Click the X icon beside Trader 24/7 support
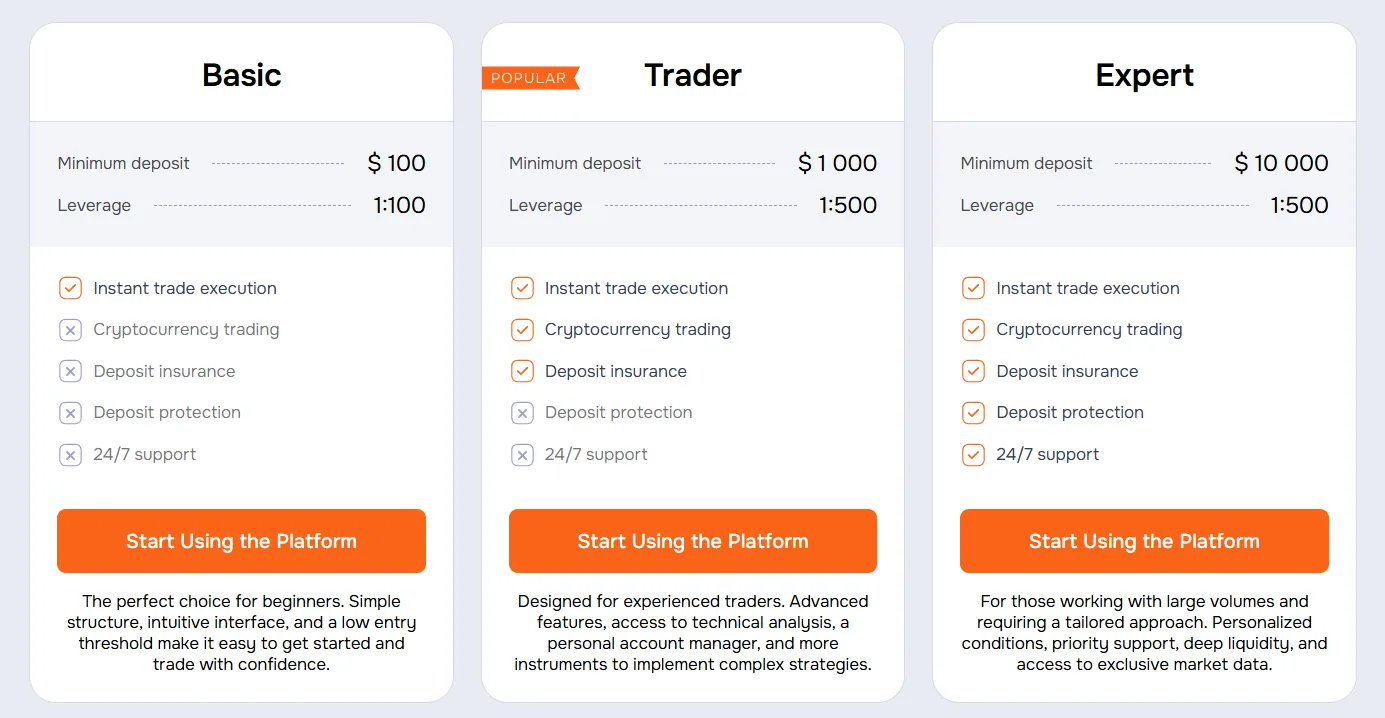Viewport: 1385px width, 718px height. click(x=522, y=455)
